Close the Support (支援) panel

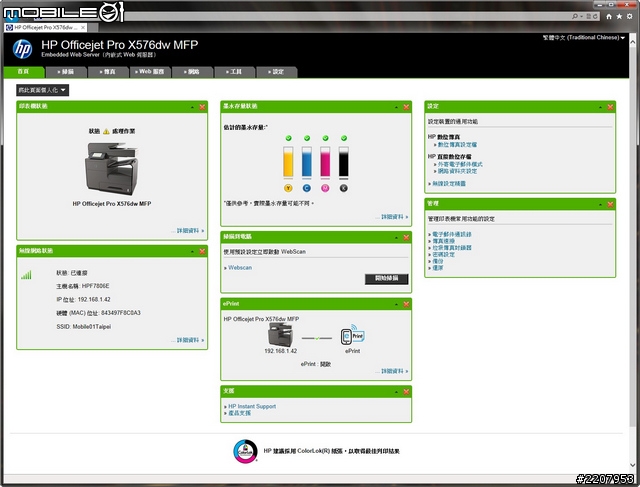(x=406, y=392)
